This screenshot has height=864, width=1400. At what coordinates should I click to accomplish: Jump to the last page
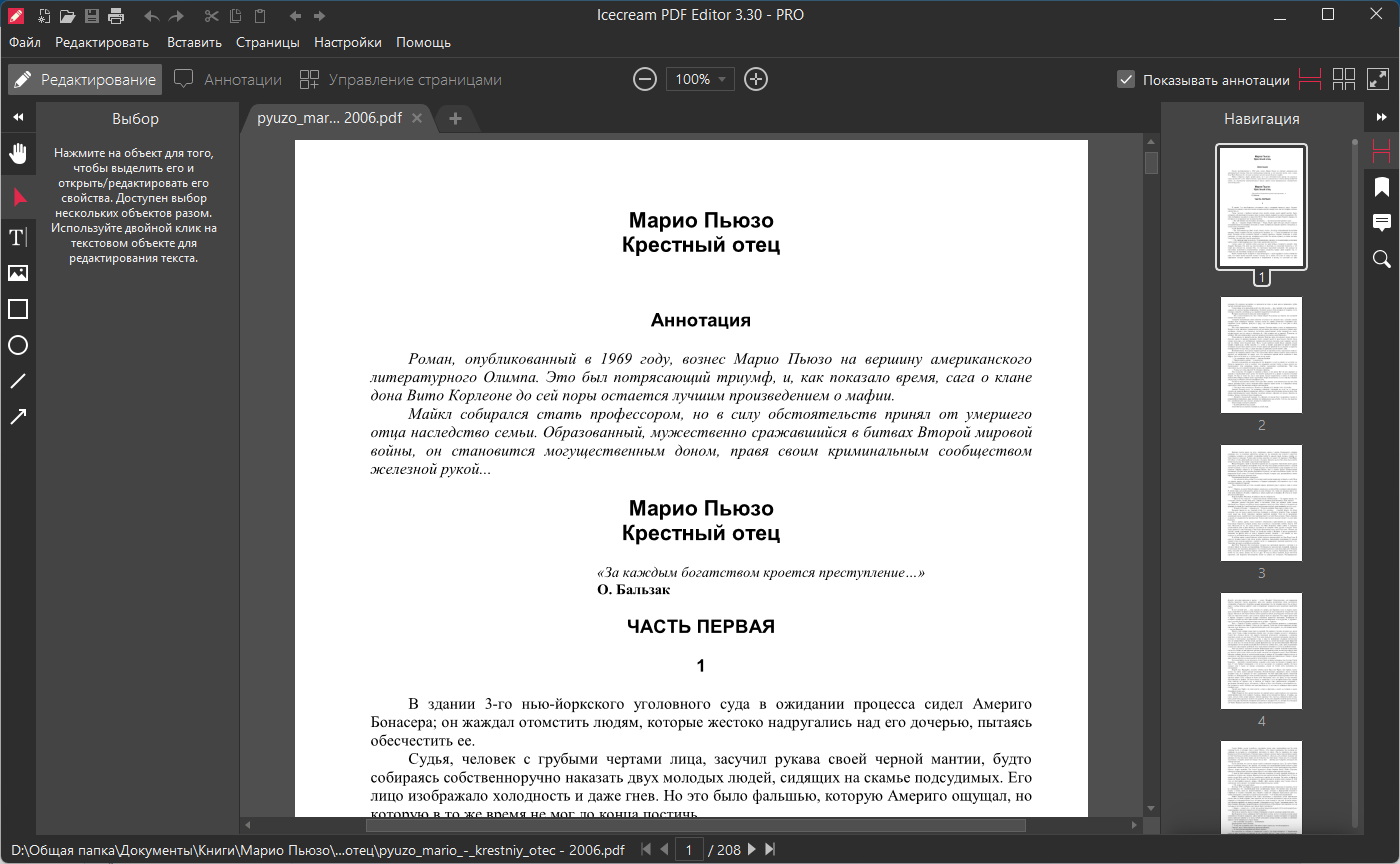[770, 850]
